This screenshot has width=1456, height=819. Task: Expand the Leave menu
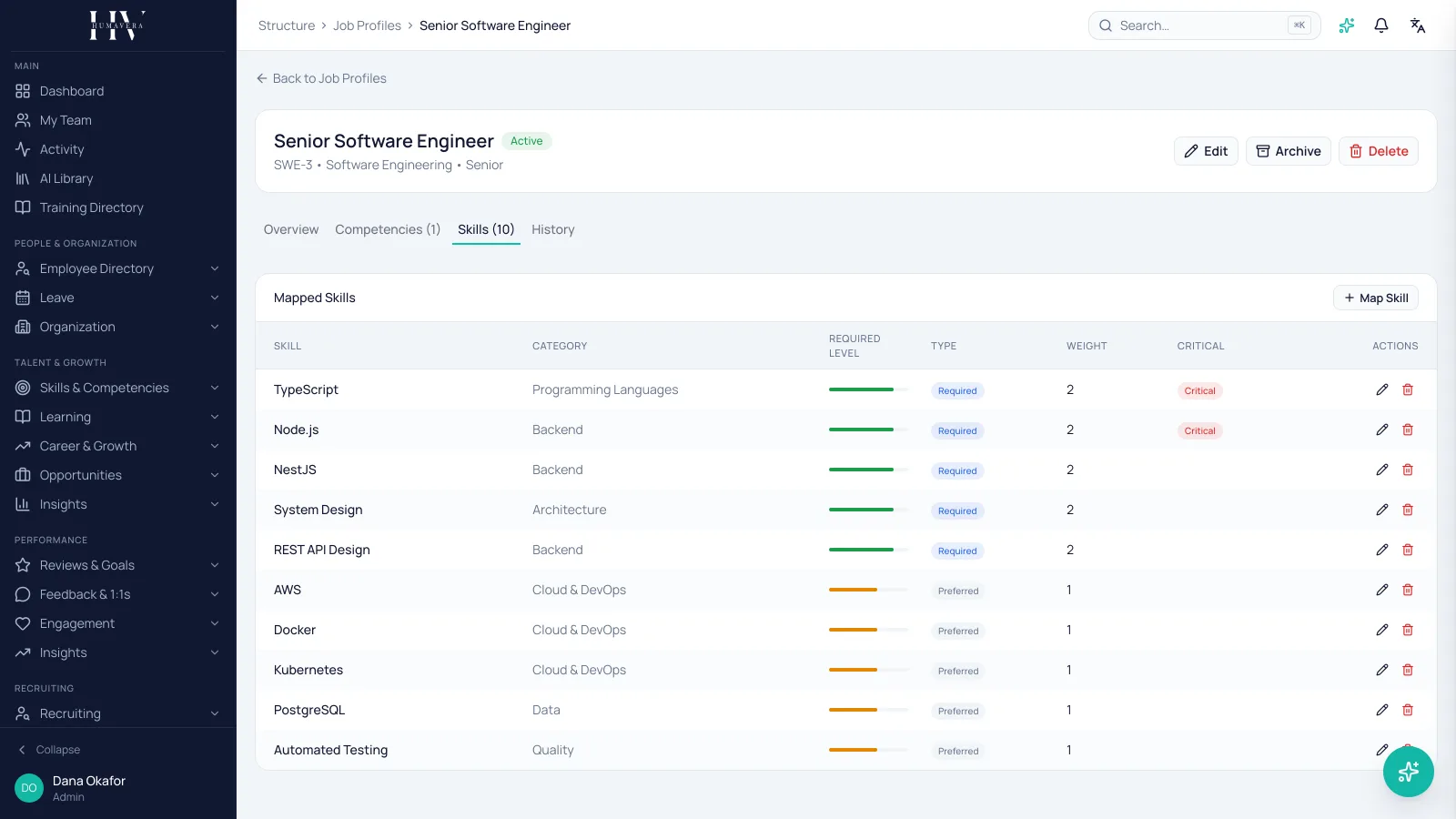pos(117,298)
